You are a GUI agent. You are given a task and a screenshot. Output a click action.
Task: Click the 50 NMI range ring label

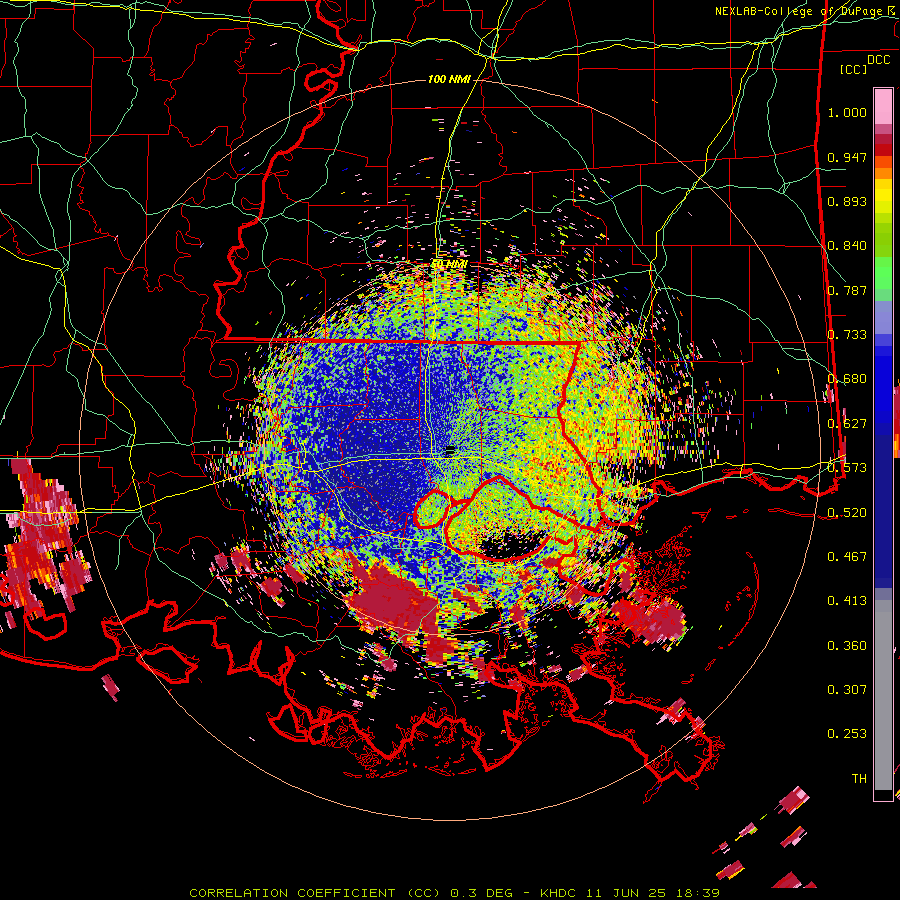click(449, 264)
